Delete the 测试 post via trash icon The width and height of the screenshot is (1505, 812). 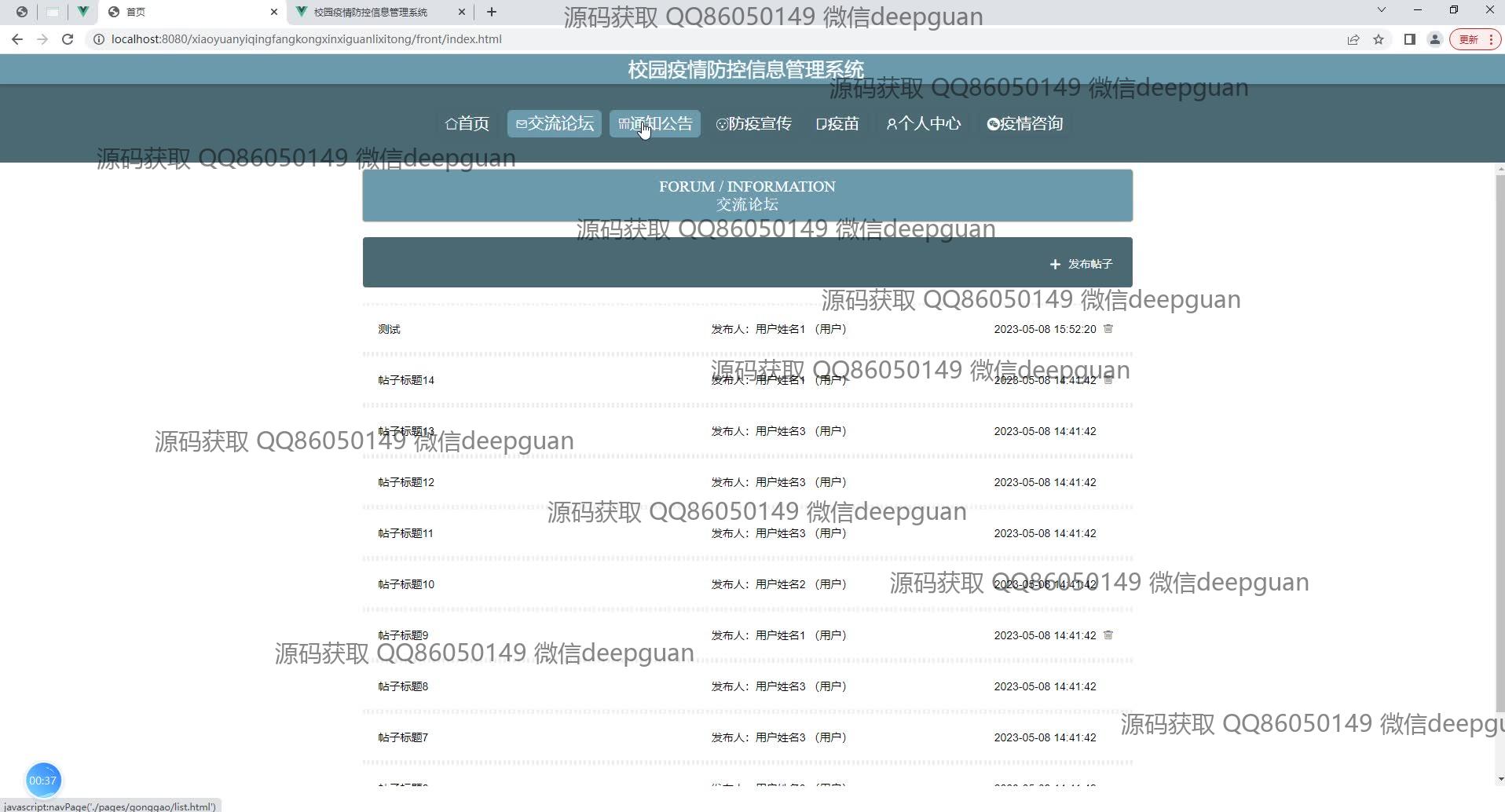1108,329
